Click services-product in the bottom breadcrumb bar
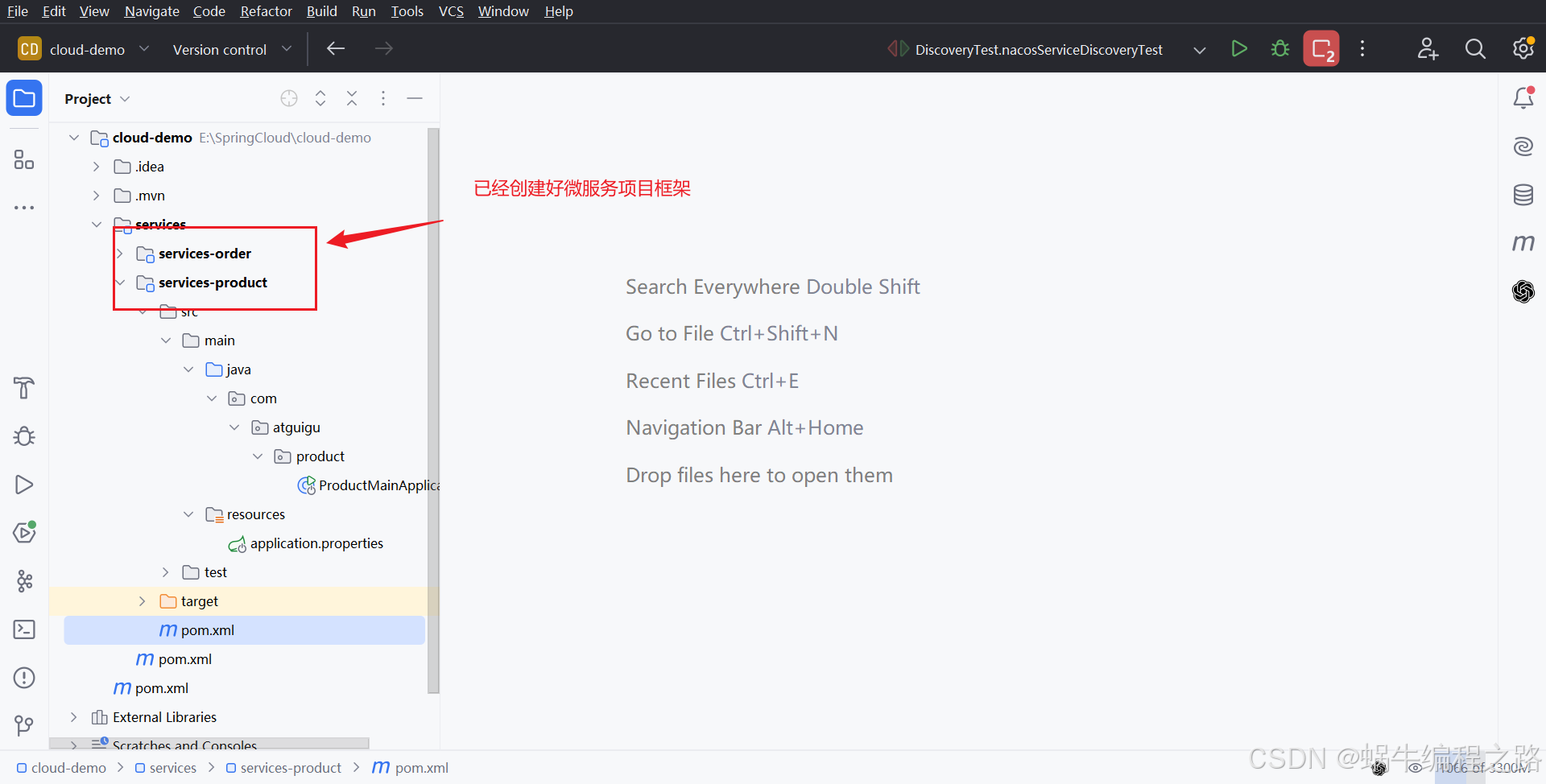The image size is (1546, 784). tap(283, 768)
